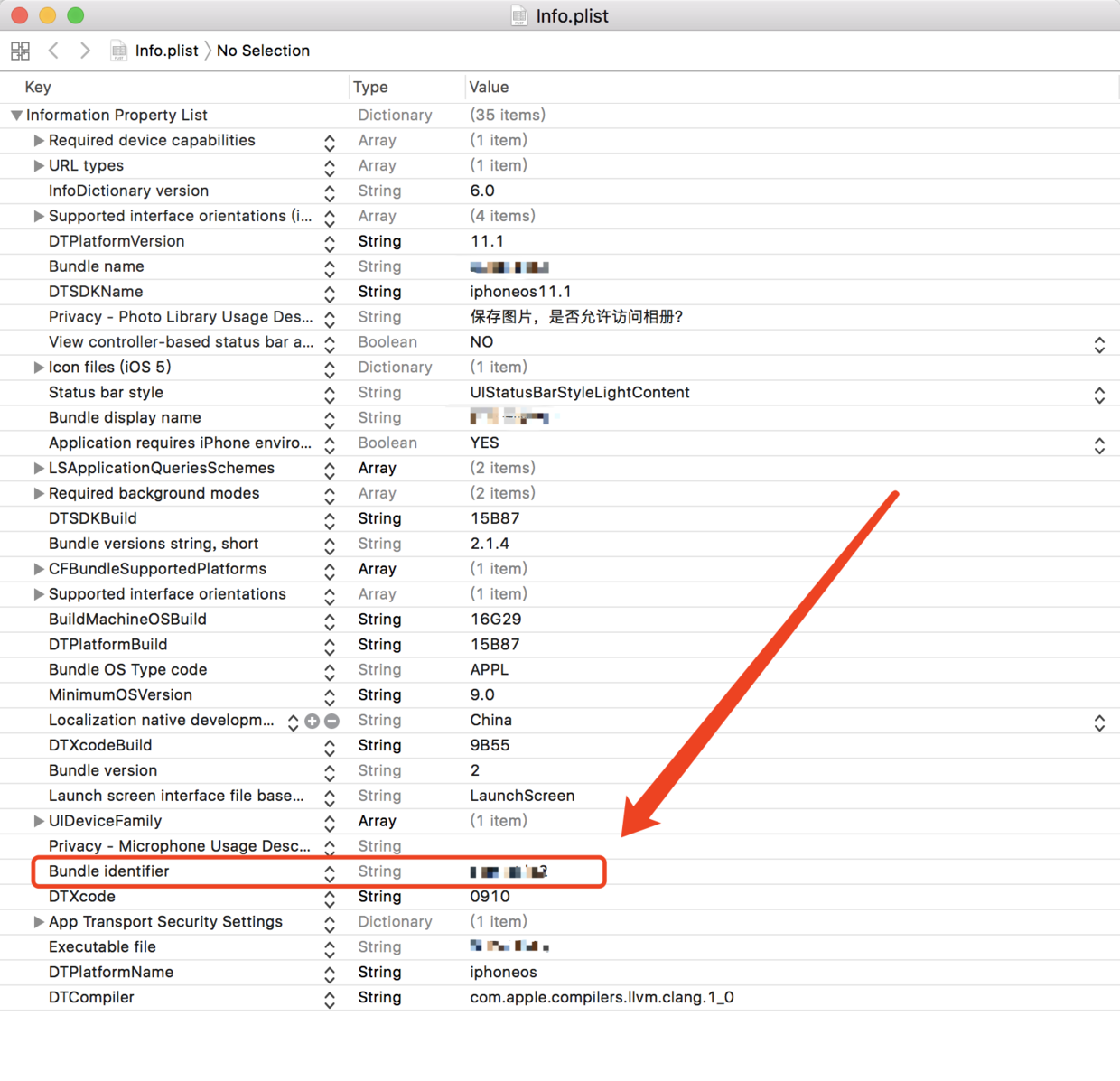The width and height of the screenshot is (1120, 1081).
Task: Select the 0910 value of DTXcode
Action: [490, 897]
